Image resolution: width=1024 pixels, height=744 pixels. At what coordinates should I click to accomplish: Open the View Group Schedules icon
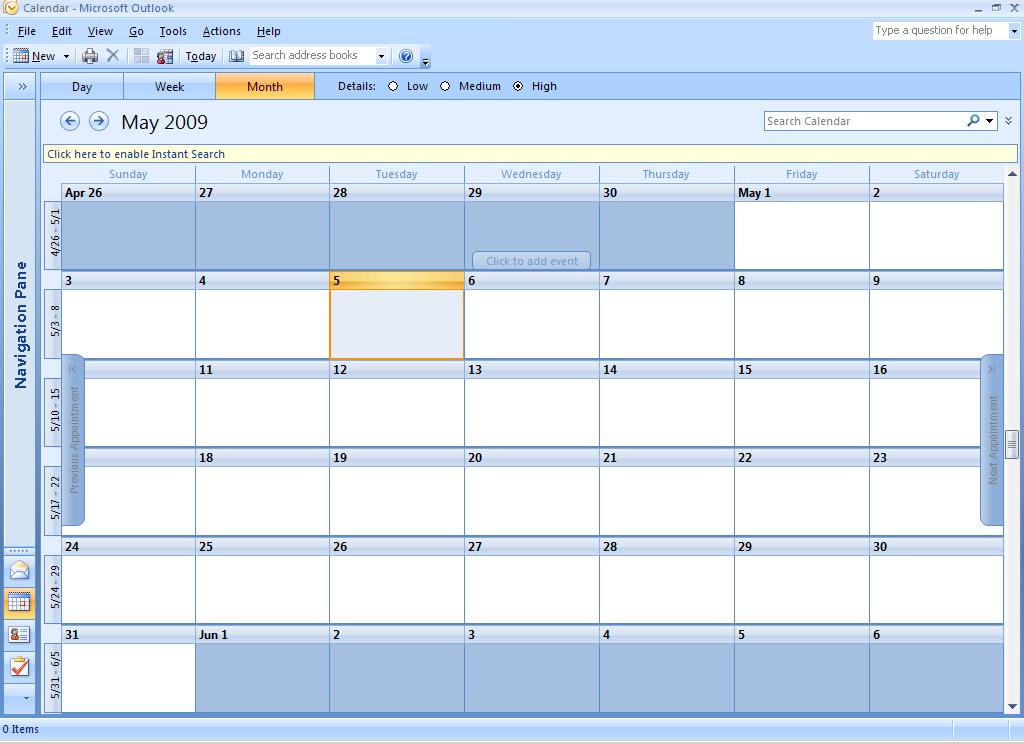pyautogui.click(x=165, y=56)
